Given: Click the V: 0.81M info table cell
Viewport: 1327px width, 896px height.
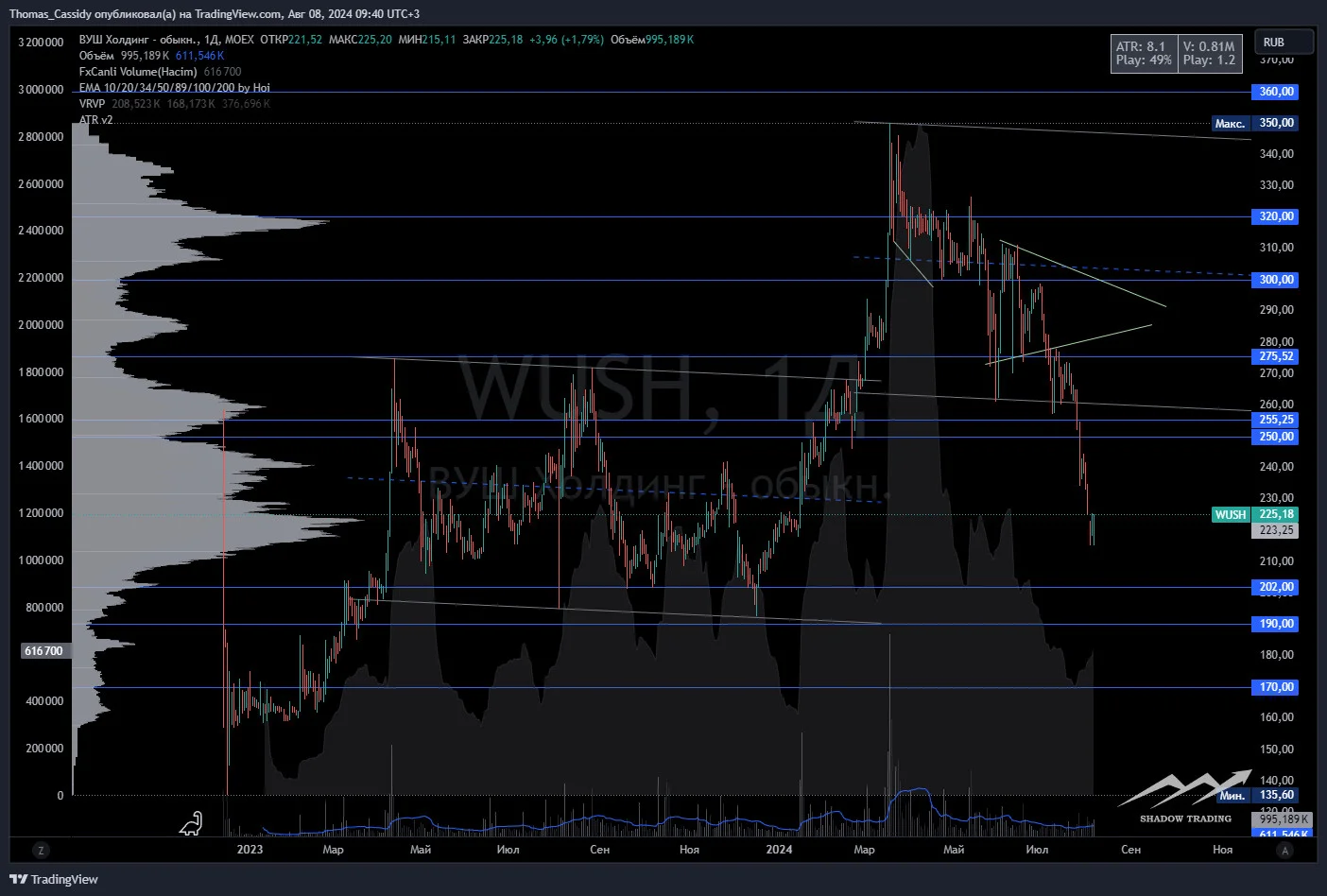Looking at the screenshot, I should [x=1209, y=46].
